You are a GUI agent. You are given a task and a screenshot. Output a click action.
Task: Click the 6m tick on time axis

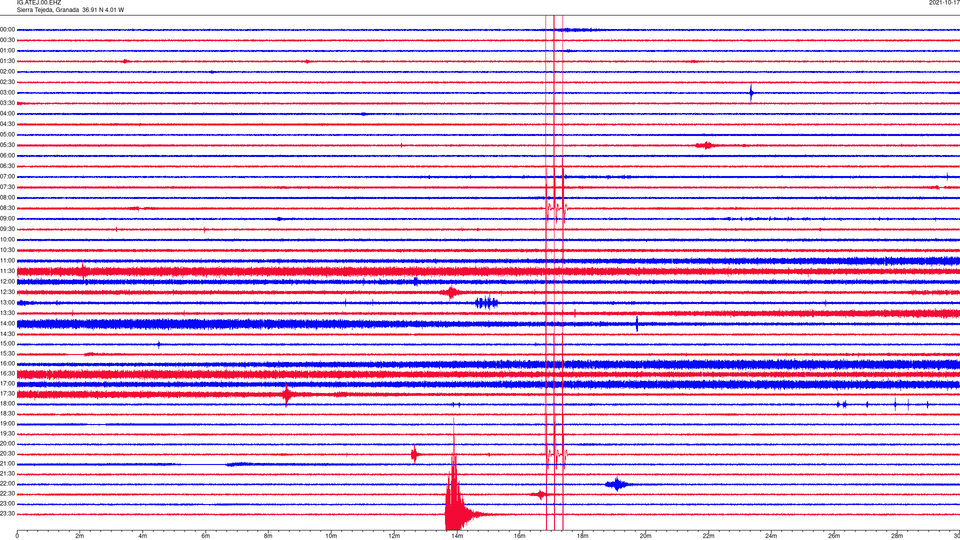tap(206, 536)
